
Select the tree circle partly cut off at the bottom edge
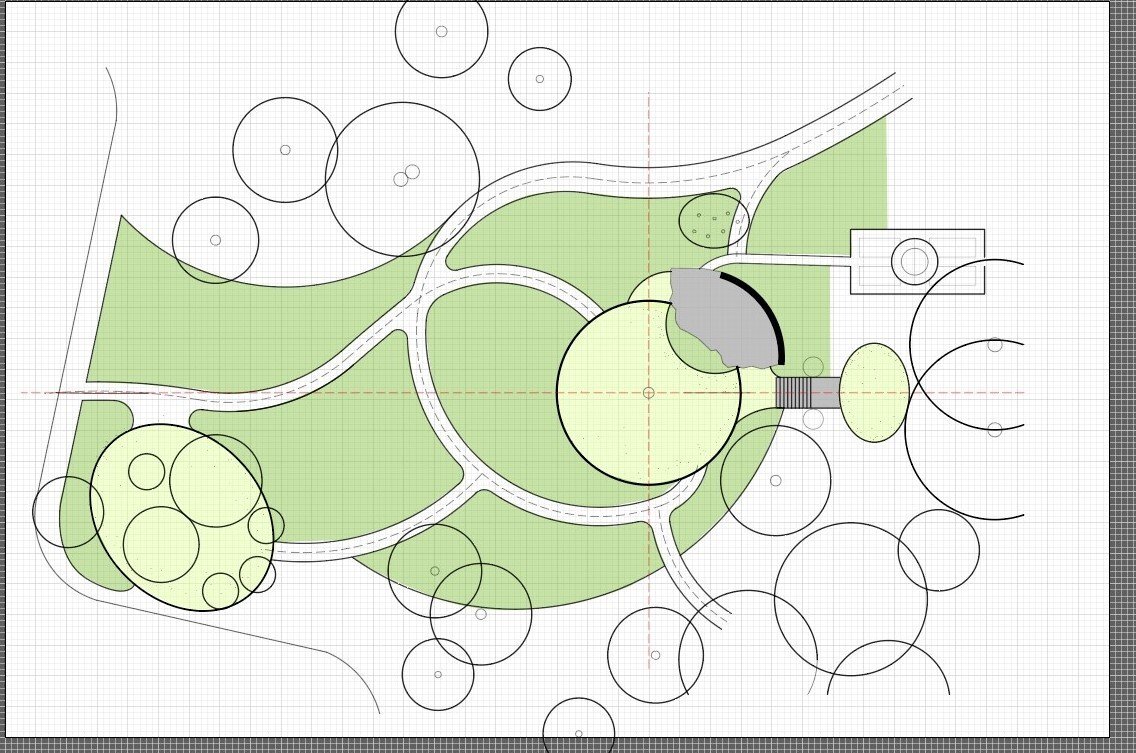pyautogui.click(x=579, y=725)
